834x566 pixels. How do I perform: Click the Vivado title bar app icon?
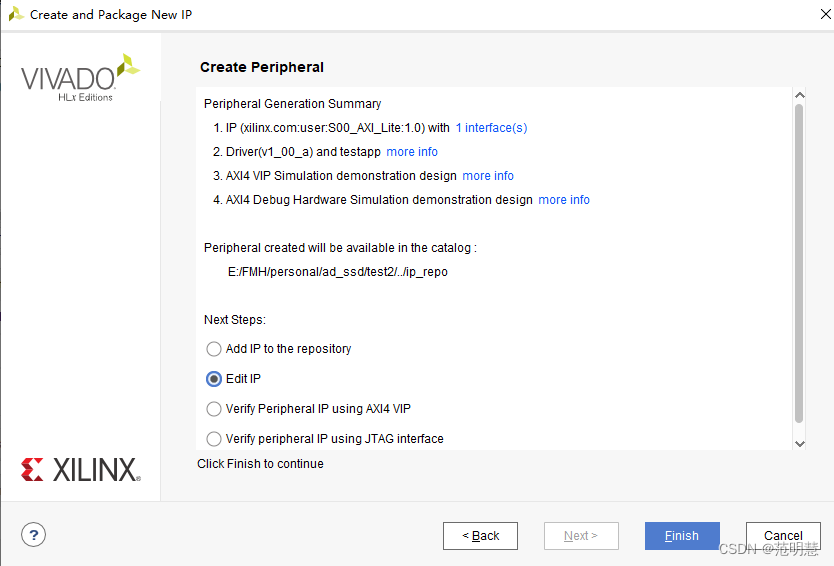(x=16, y=15)
